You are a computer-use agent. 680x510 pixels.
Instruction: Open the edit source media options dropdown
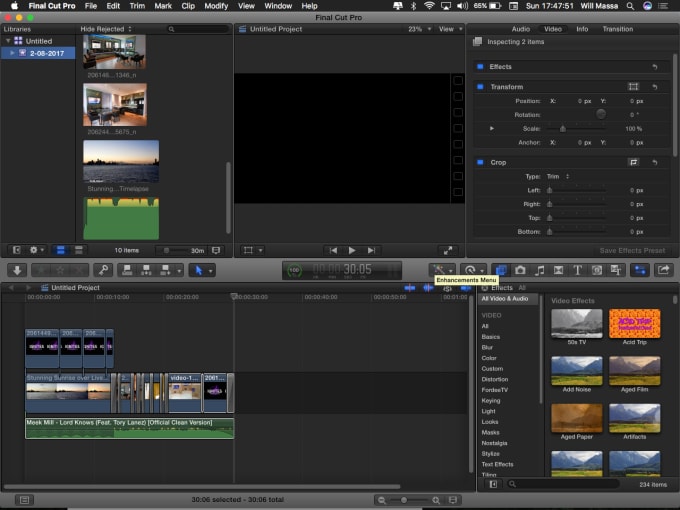(179, 271)
